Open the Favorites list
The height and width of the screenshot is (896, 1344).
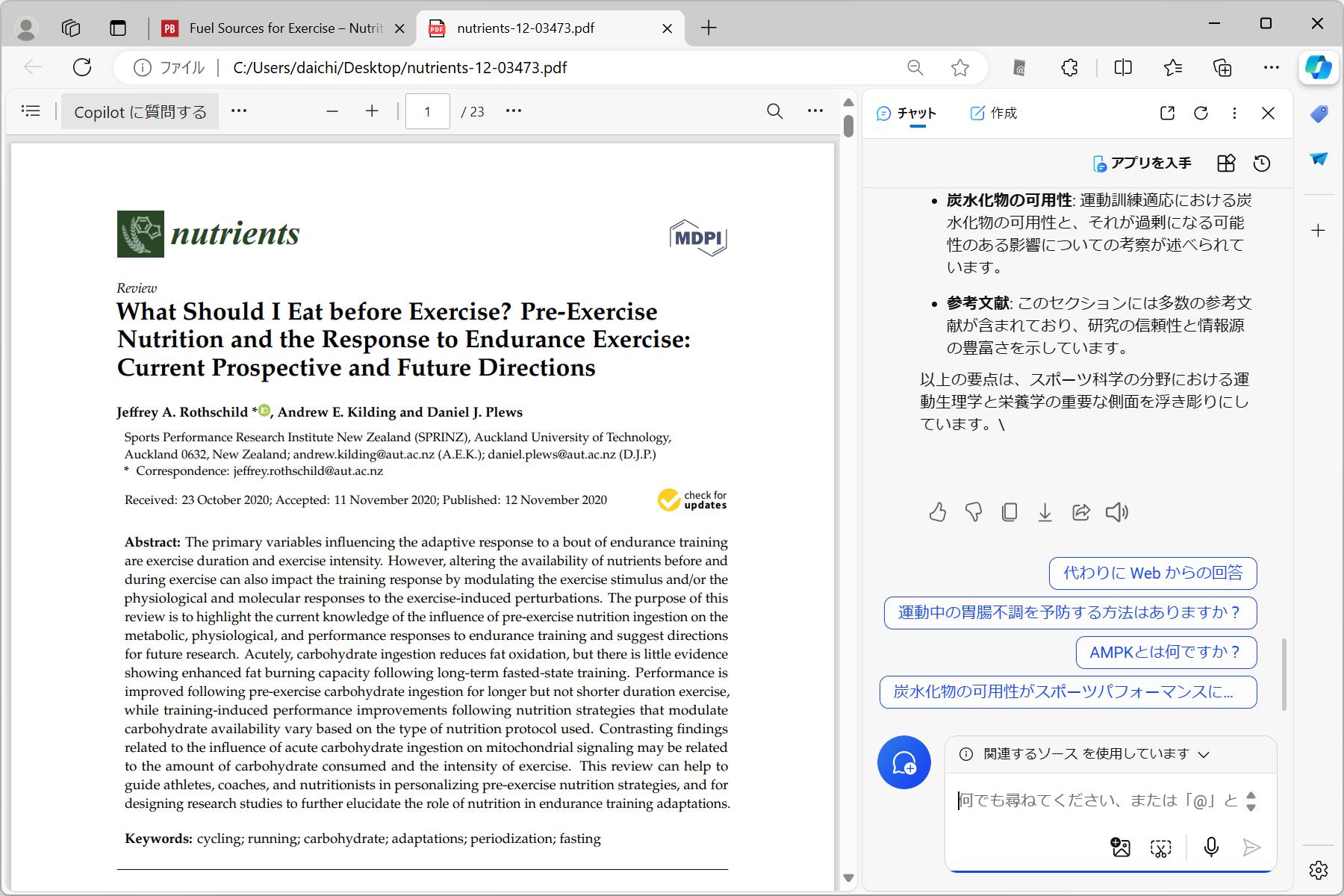1173,68
